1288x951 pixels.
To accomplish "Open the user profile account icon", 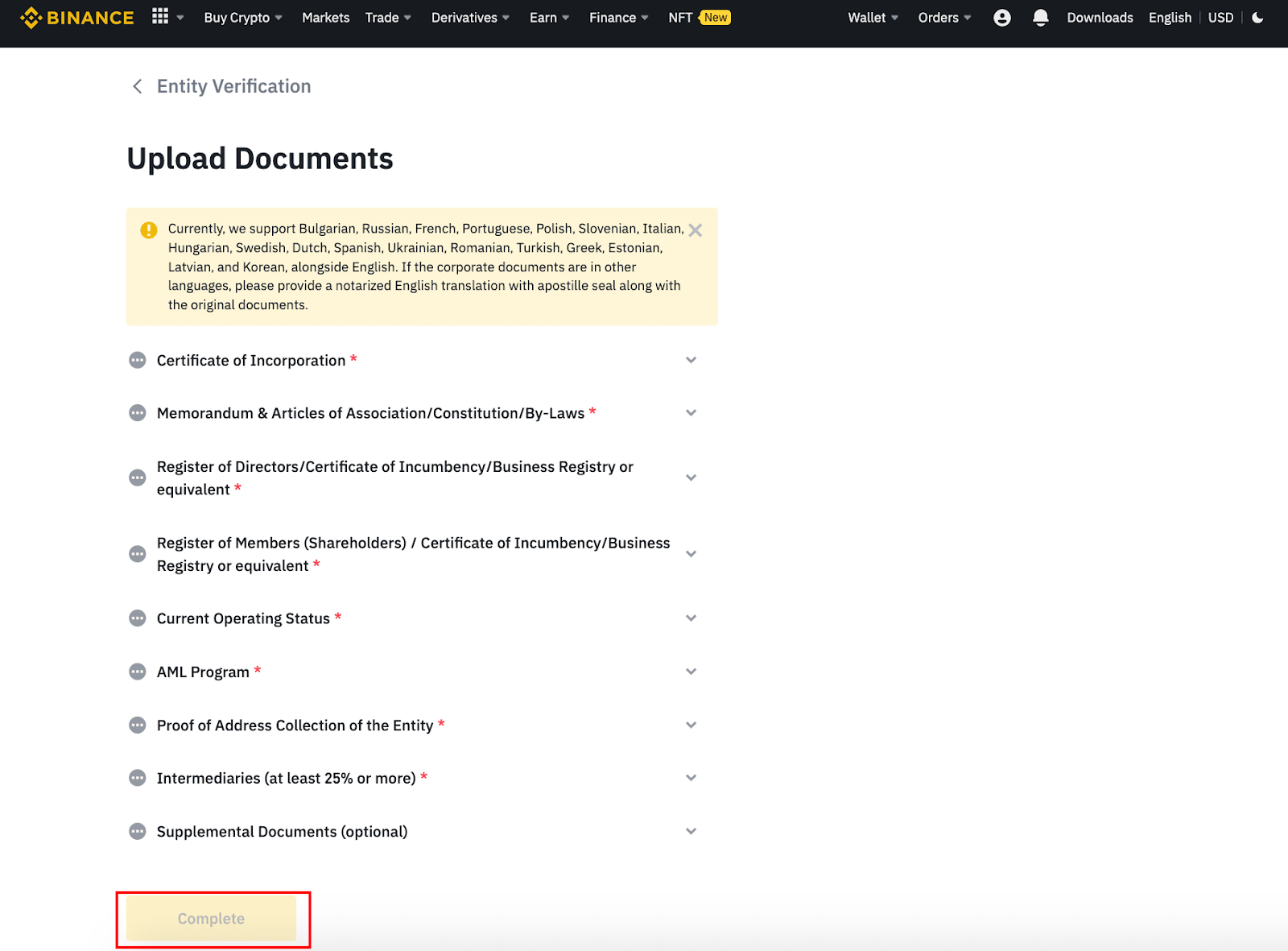I will click(1001, 18).
